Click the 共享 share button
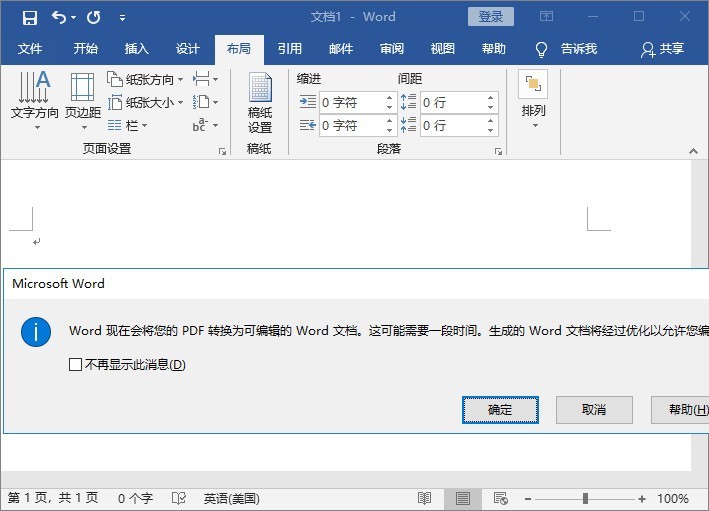Image resolution: width=709 pixels, height=511 pixels. (662, 49)
